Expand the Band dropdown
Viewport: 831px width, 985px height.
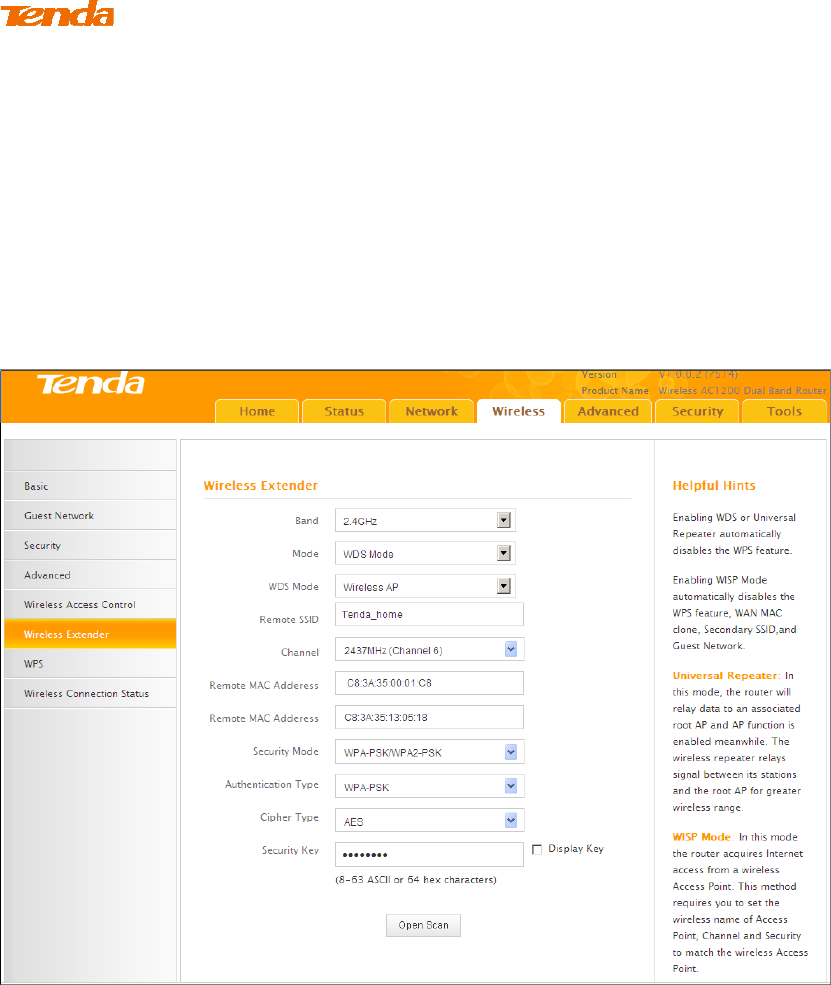tap(425, 521)
